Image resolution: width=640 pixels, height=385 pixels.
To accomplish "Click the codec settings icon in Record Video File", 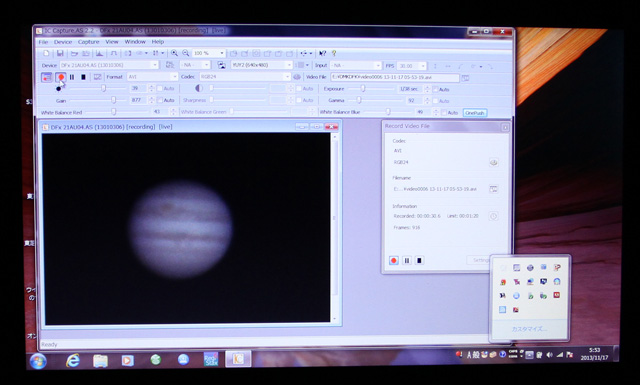I will [x=493, y=162].
